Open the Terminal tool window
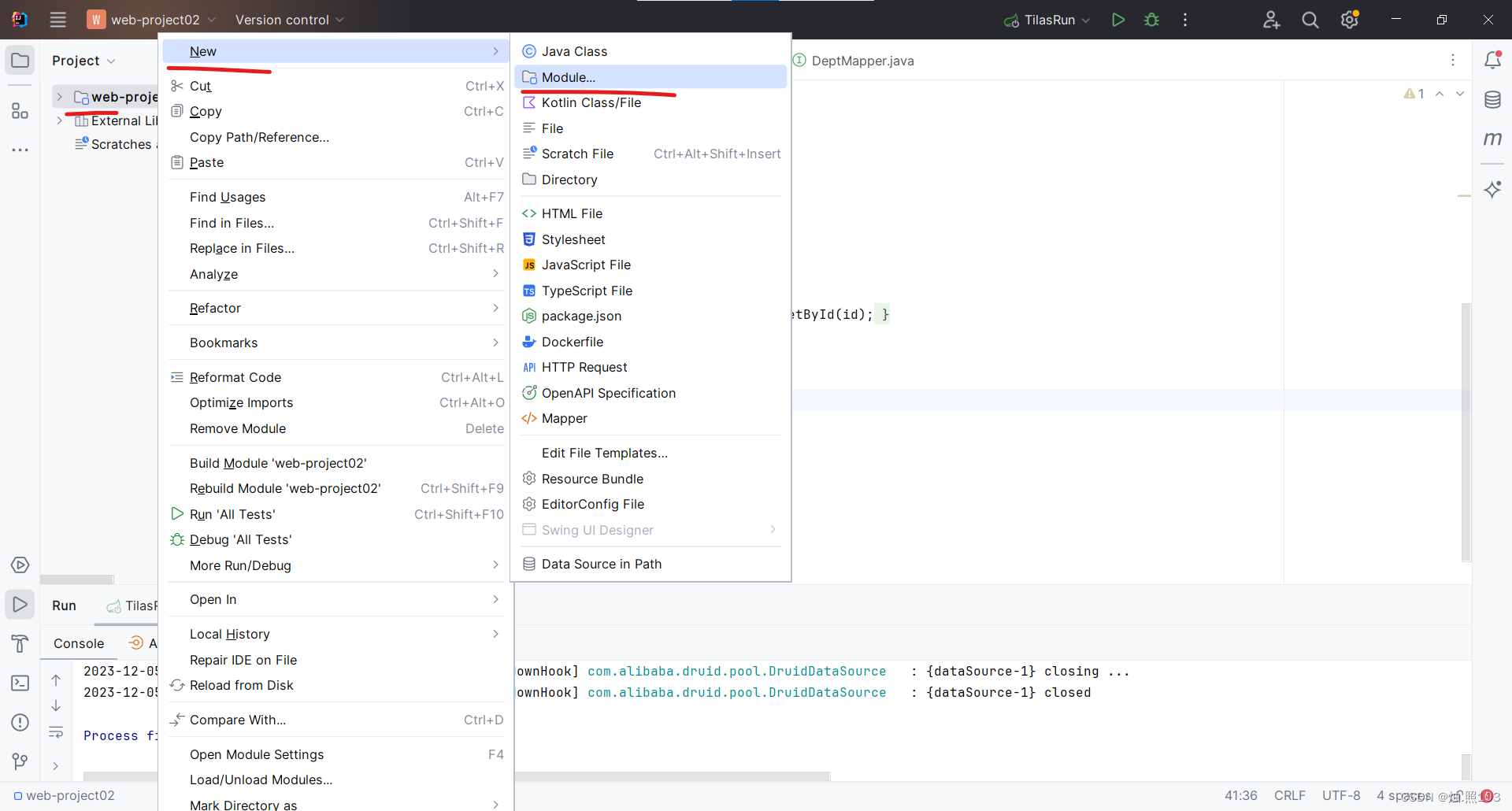The image size is (1512, 811). click(20, 683)
